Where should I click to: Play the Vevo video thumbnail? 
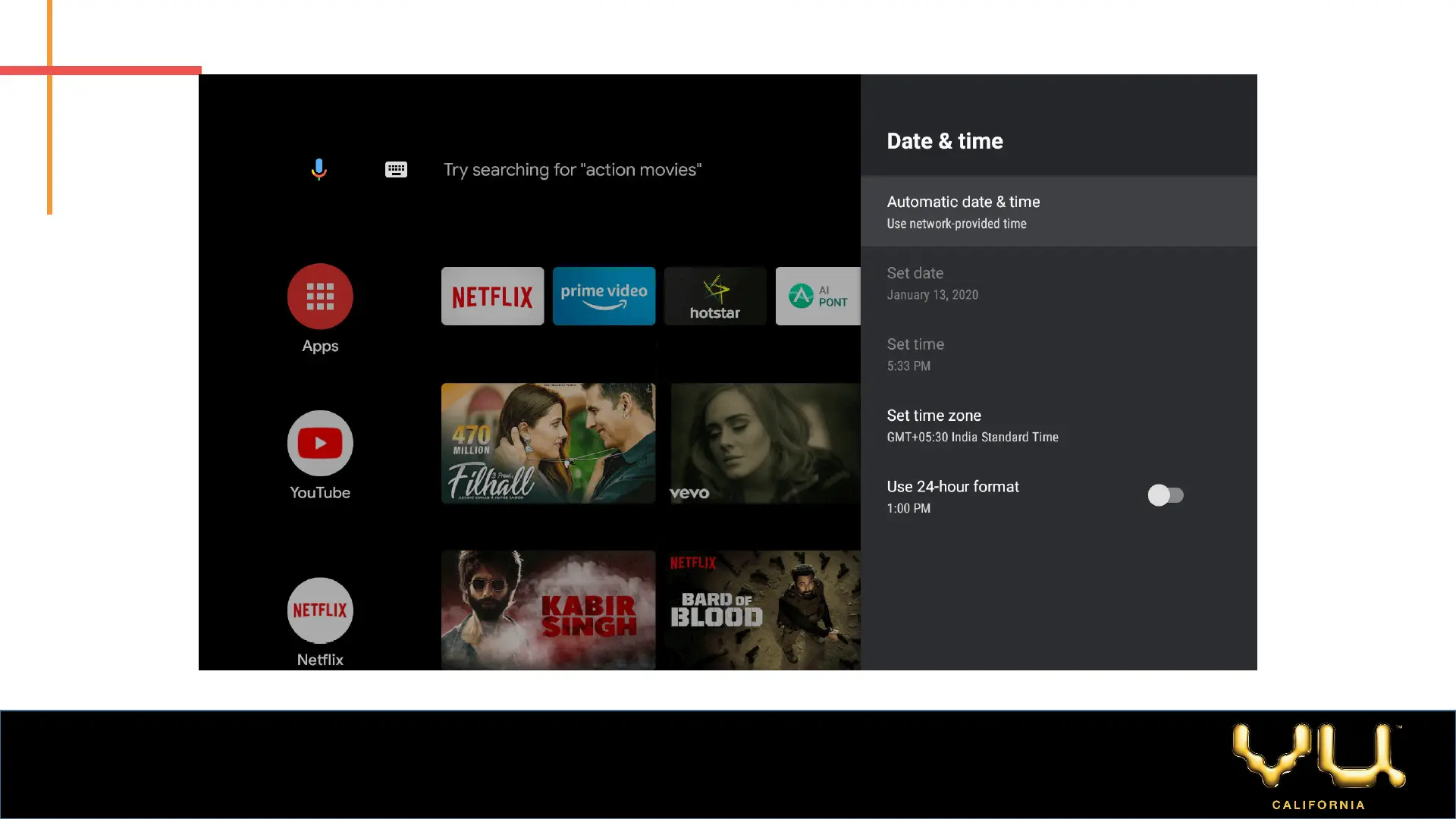tap(764, 443)
